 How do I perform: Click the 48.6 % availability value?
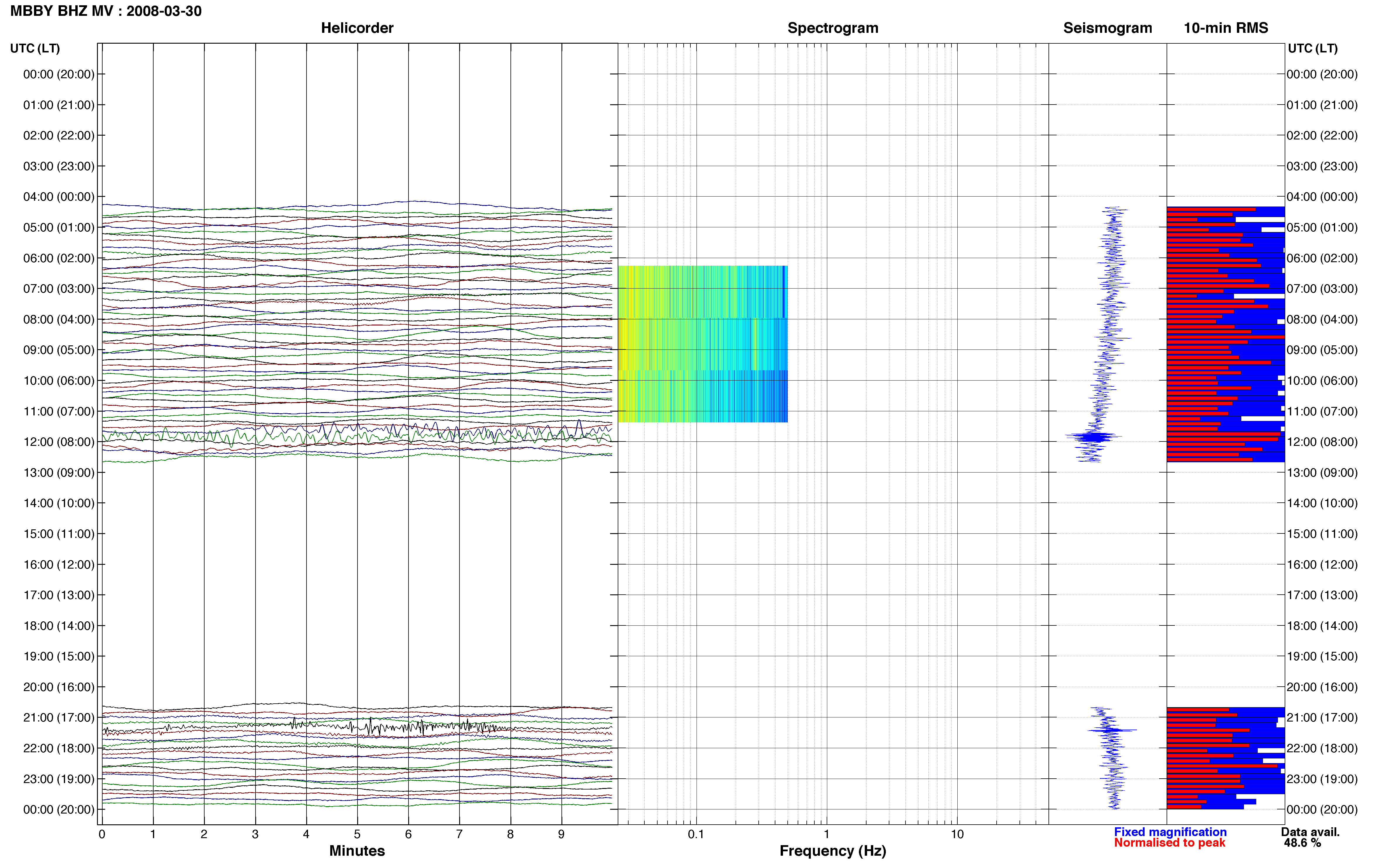pyautogui.click(x=1302, y=843)
